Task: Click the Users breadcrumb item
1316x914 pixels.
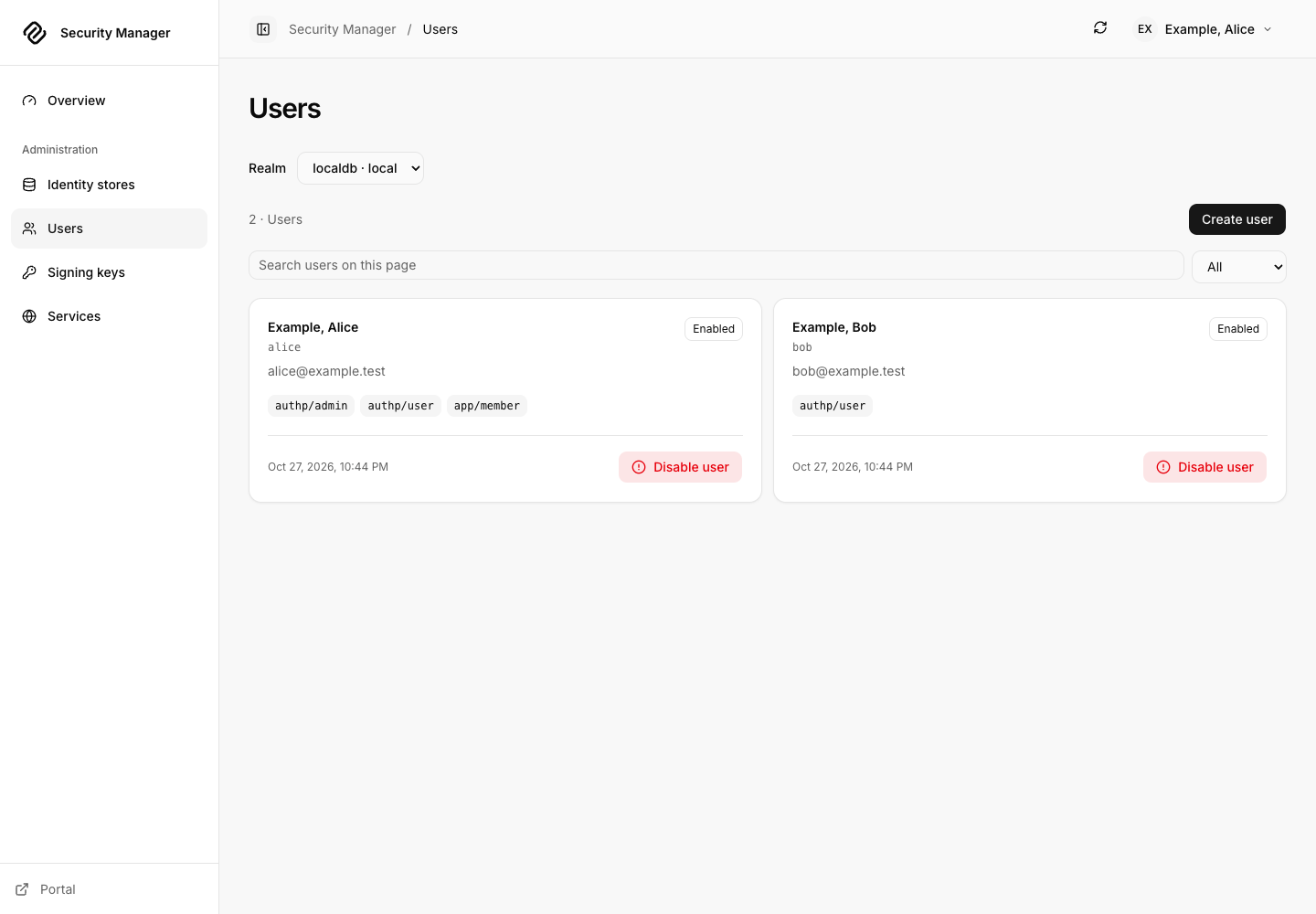Action: pos(440,29)
